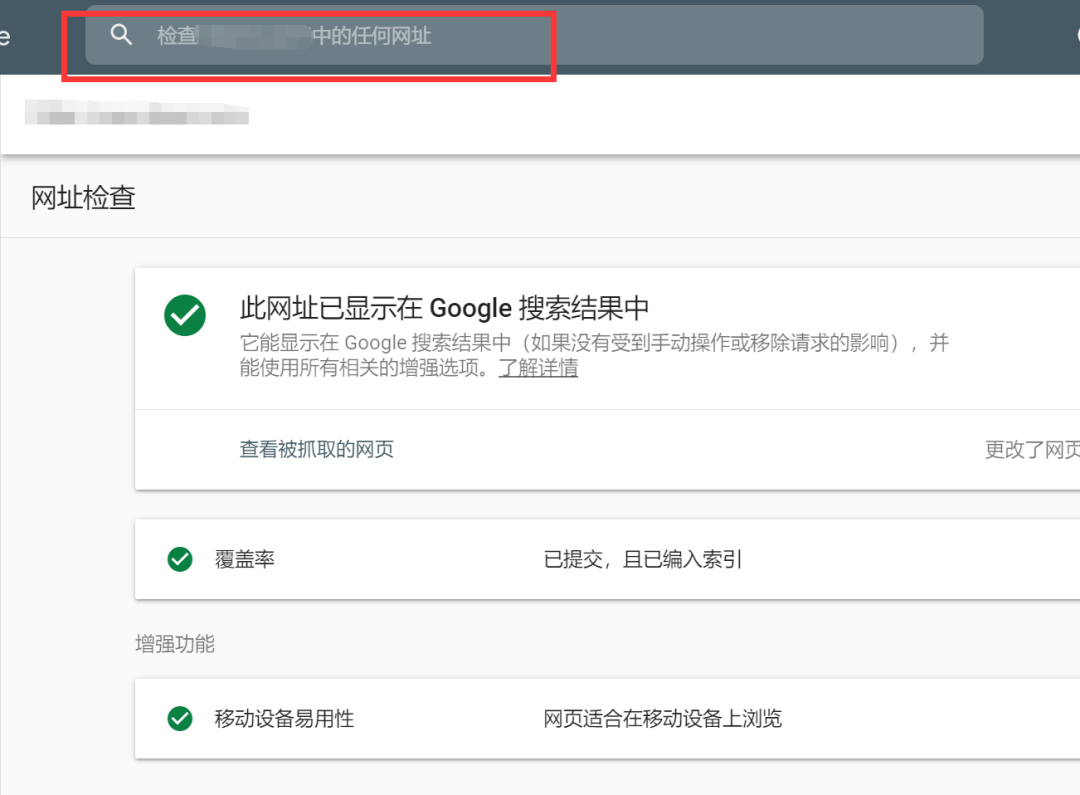This screenshot has height=795, width=1080.
Task: Click green check icon beside 移动设备易用性
Action: (180, 719)
